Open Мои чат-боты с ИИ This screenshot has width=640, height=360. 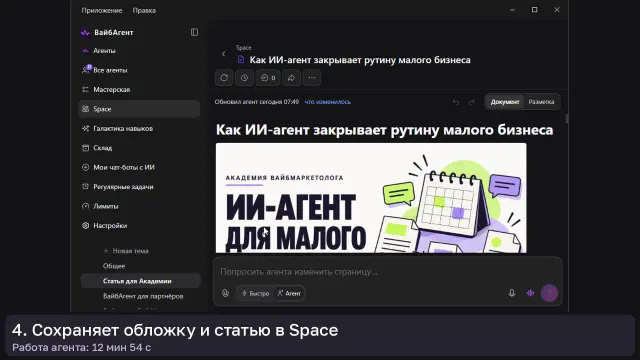(x=139, y=167)
